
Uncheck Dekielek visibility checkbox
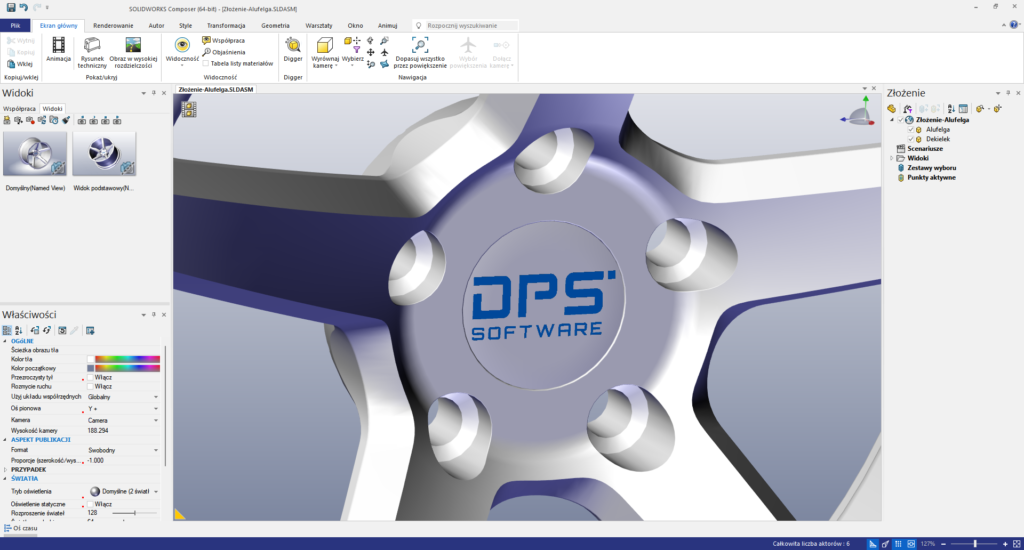[911, 139]
